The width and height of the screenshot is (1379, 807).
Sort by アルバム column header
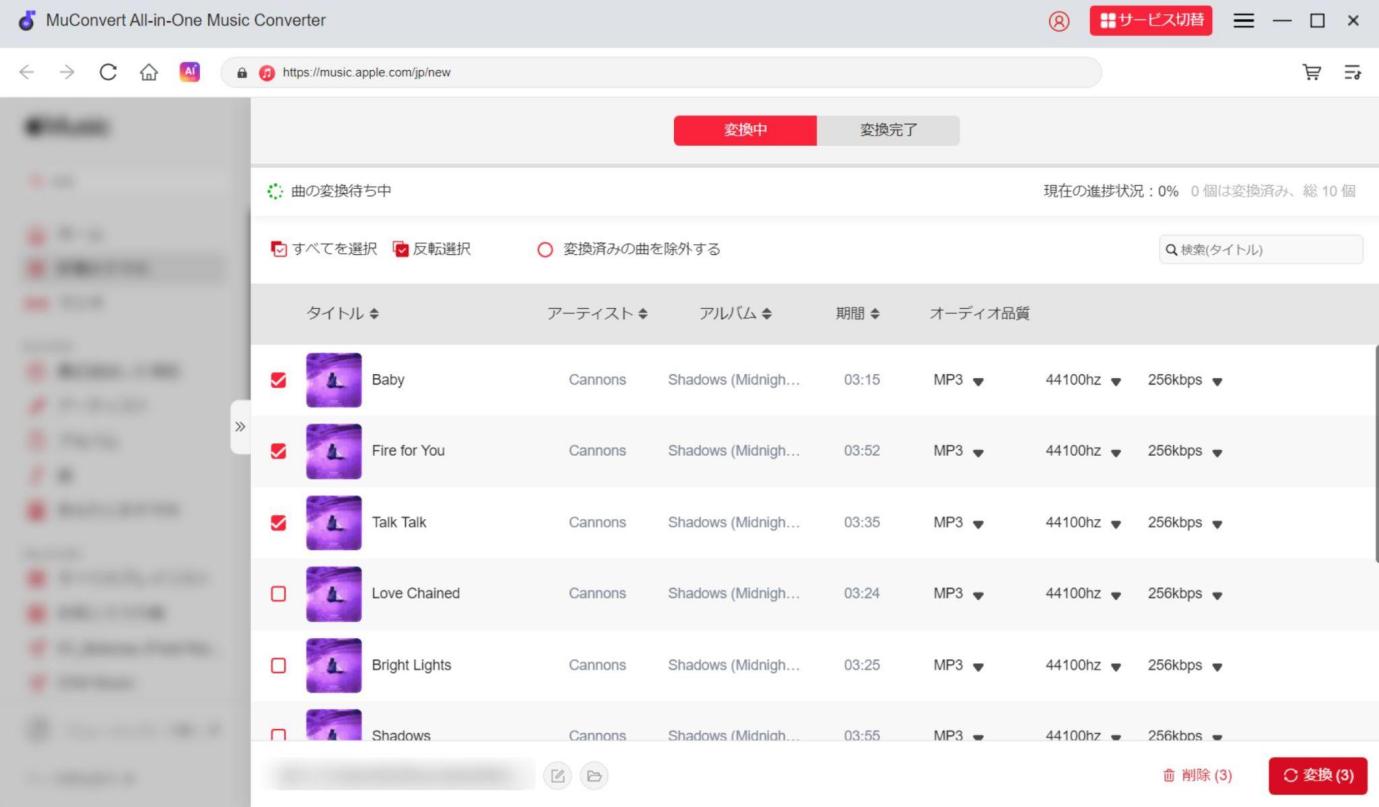(735, 314)
